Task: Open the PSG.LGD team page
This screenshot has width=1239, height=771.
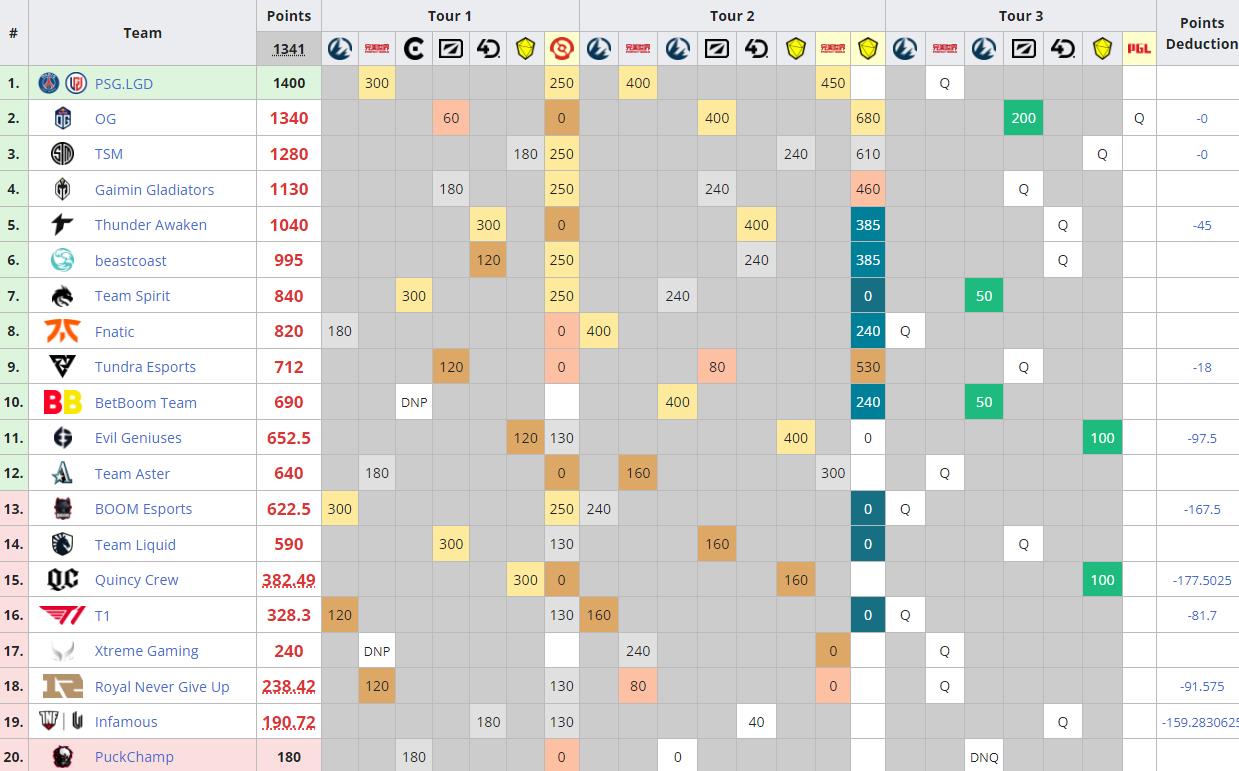Action: tap(124, 84)
